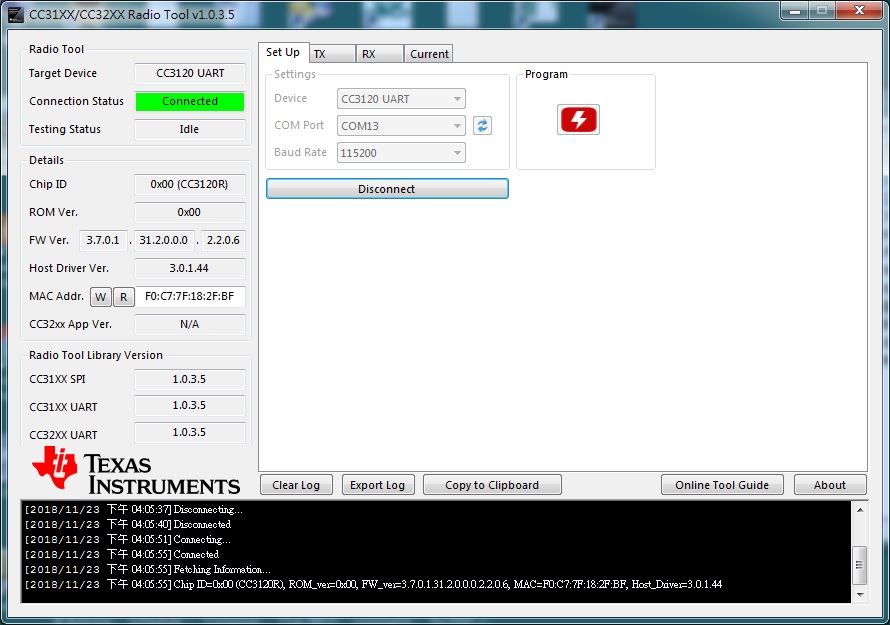
Task: Click the green Connected status field
Action: [190, 101]
